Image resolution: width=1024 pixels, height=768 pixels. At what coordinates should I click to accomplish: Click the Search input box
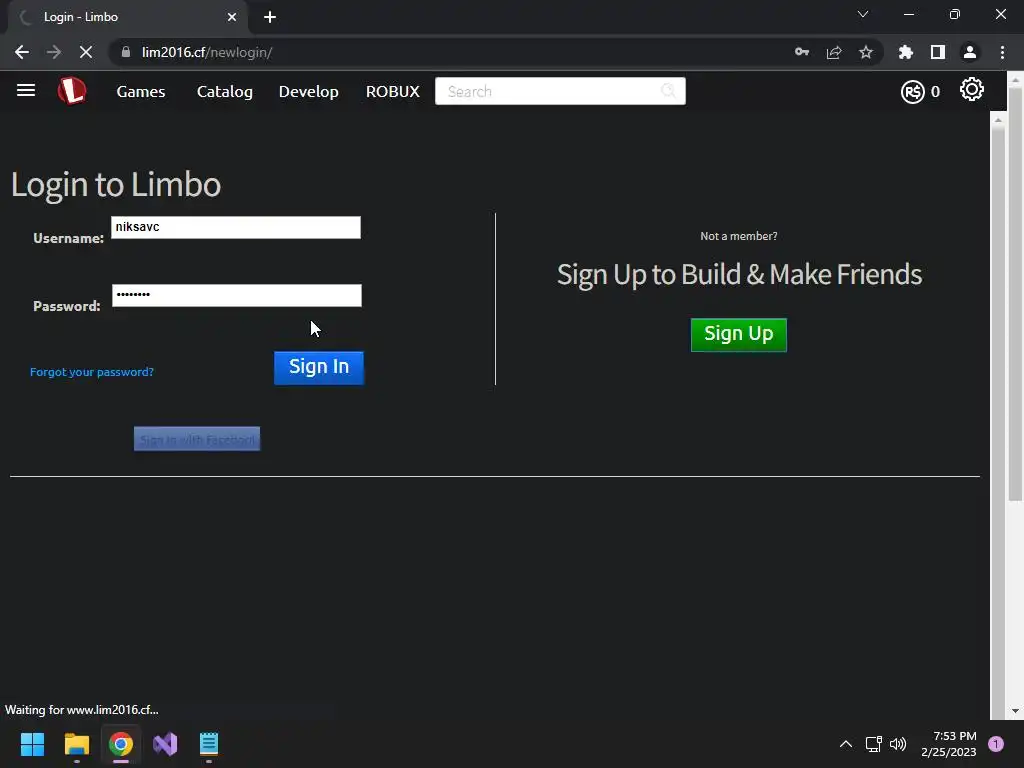pos(560,91)
